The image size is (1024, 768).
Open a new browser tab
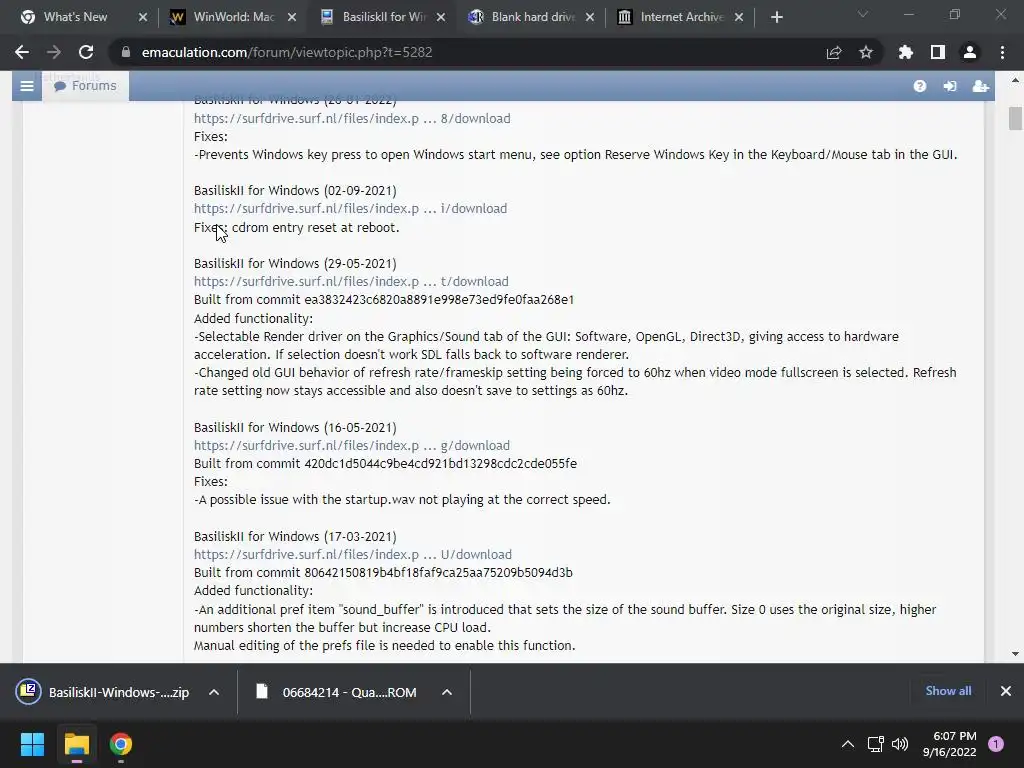776,17
